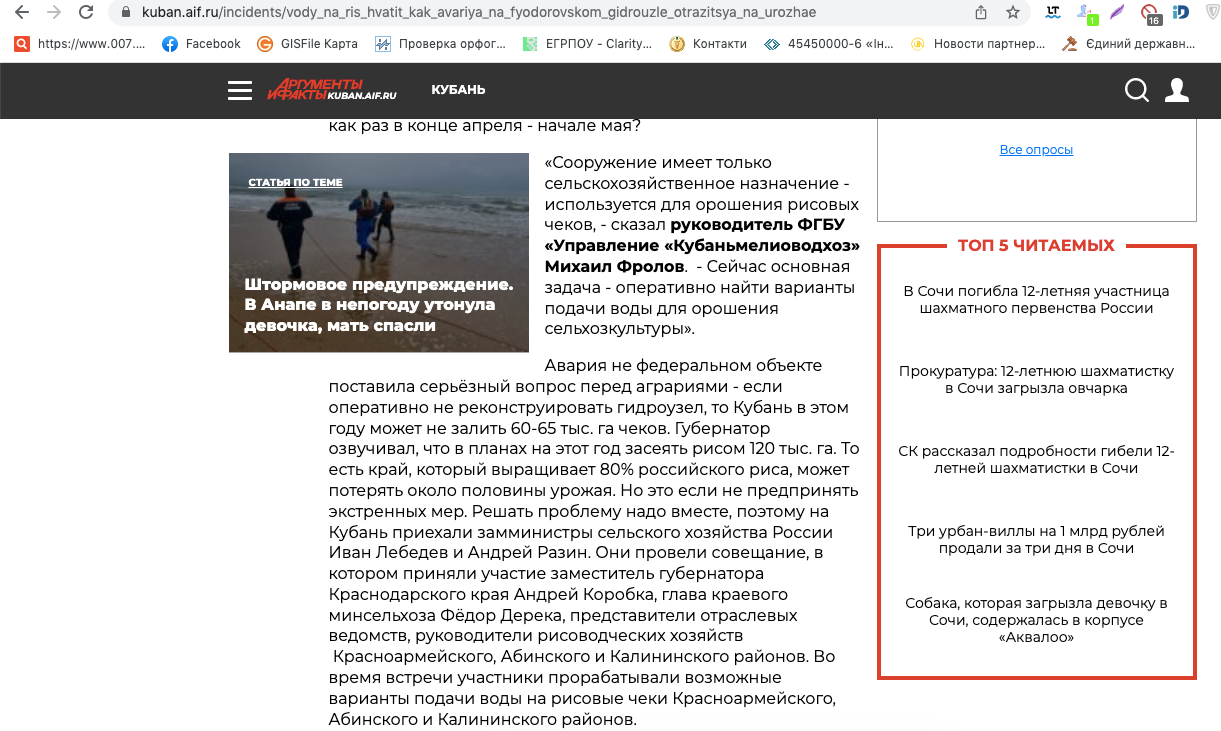Click the Аргументы и Факты logo
Image resolution: width=1221 pixels, height=731 pixels.
point(332,90)
